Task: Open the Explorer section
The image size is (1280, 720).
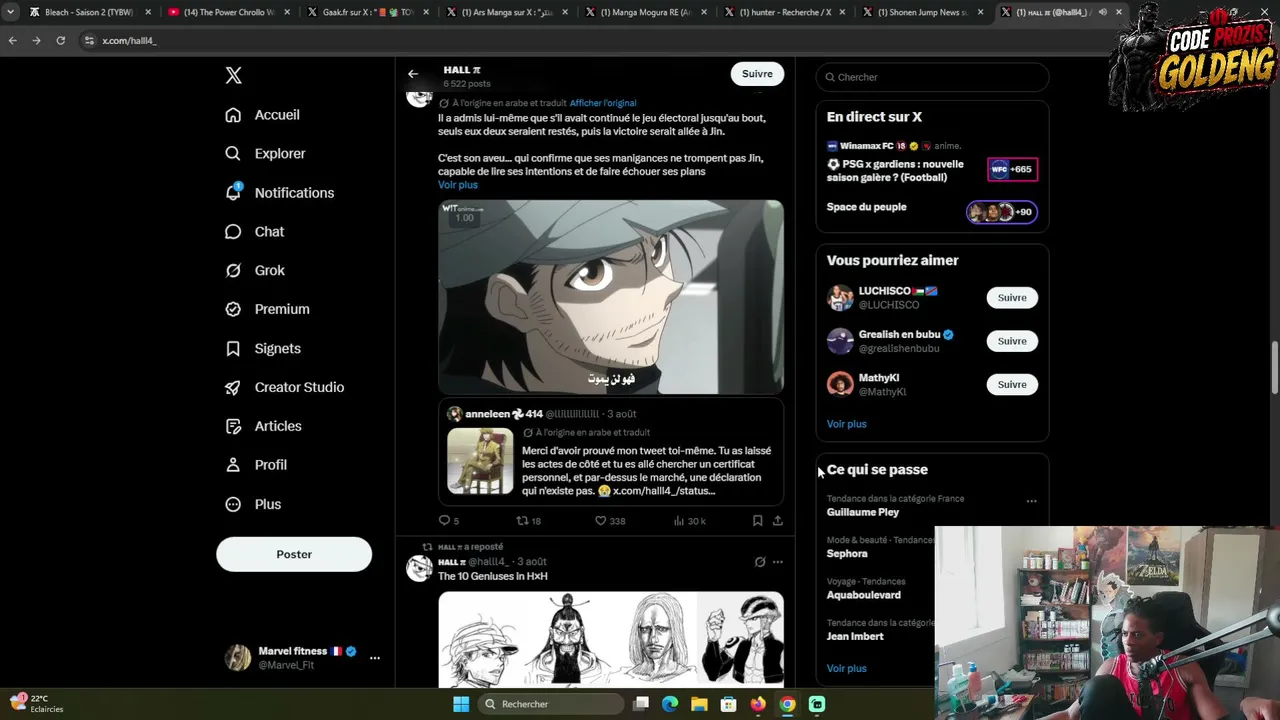Action: 265,154
